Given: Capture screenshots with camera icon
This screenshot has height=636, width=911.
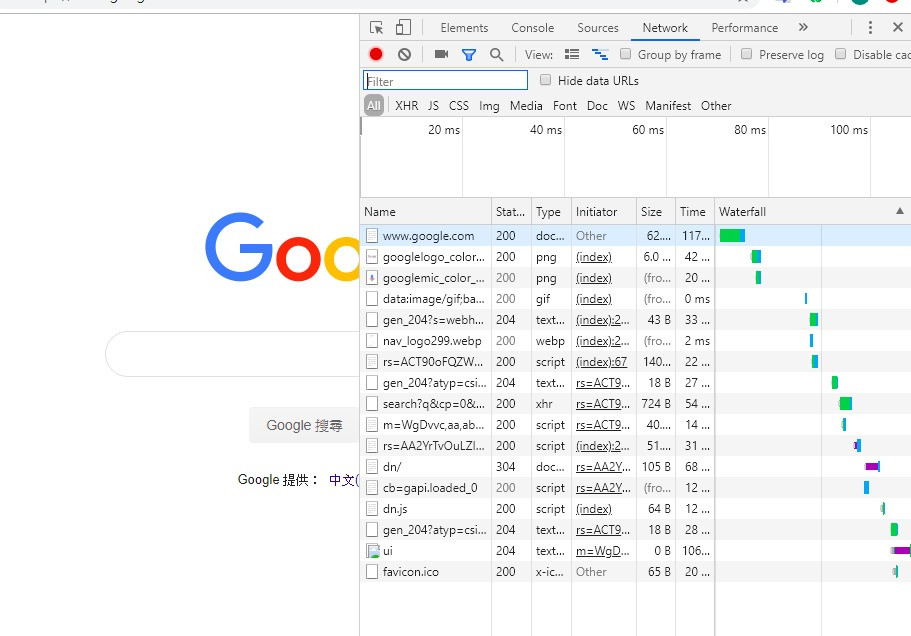Looking at the screenshot, I should click(x=442, y=54).
